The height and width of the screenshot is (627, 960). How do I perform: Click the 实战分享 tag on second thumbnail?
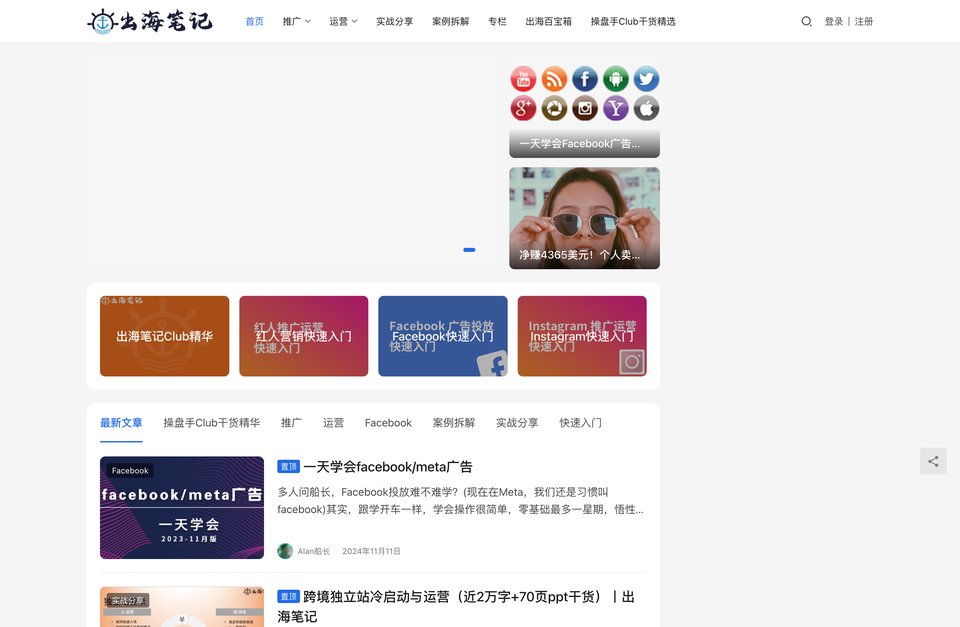tap(128, 601)
